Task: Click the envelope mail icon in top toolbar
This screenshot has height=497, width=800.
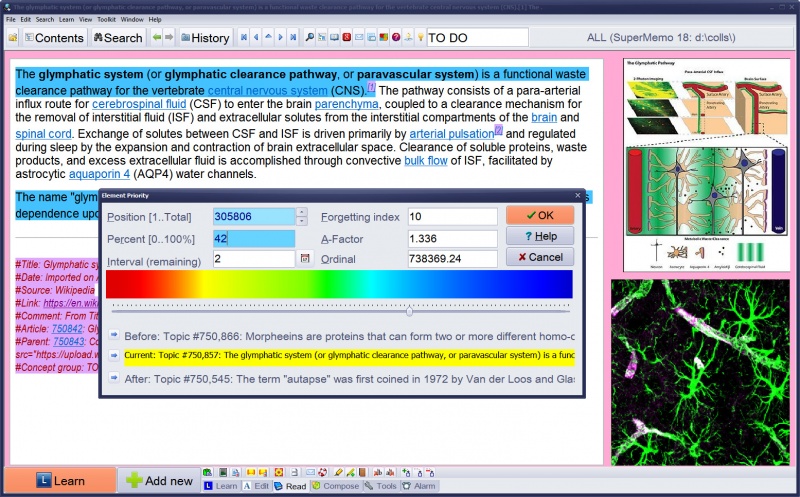Action: pos(359,37)
